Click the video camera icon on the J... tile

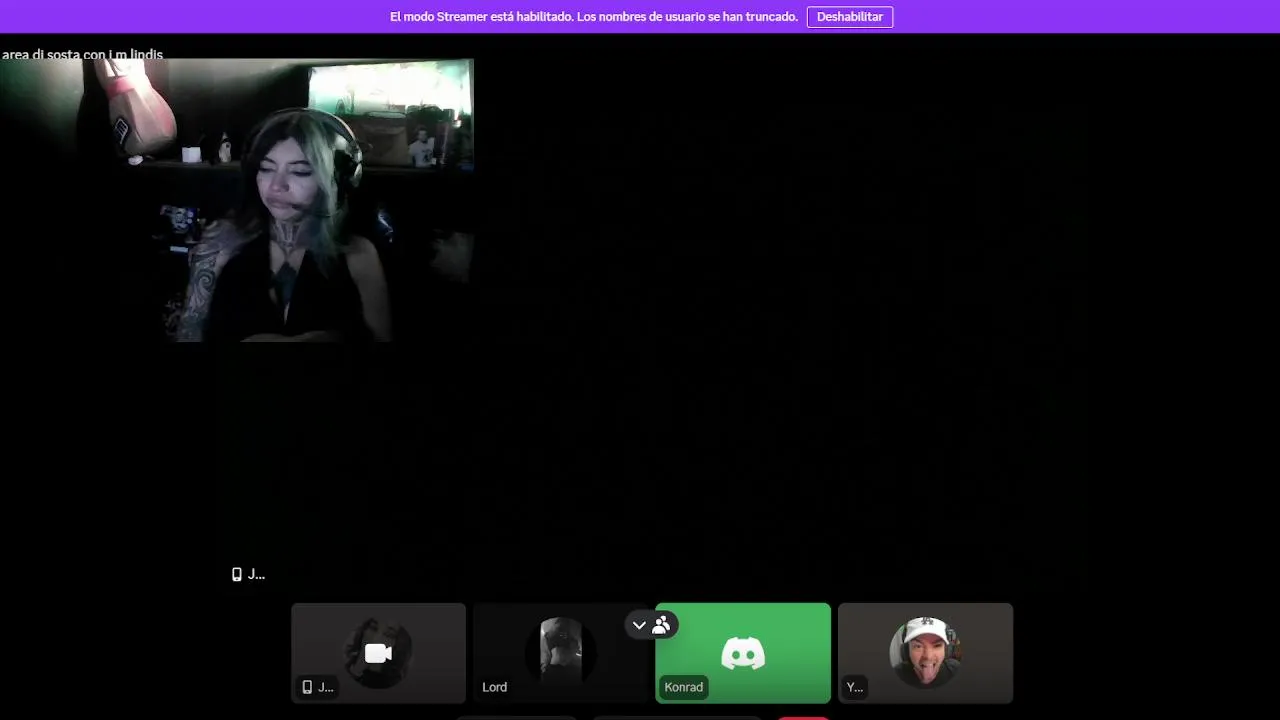(x=378, y=653)
